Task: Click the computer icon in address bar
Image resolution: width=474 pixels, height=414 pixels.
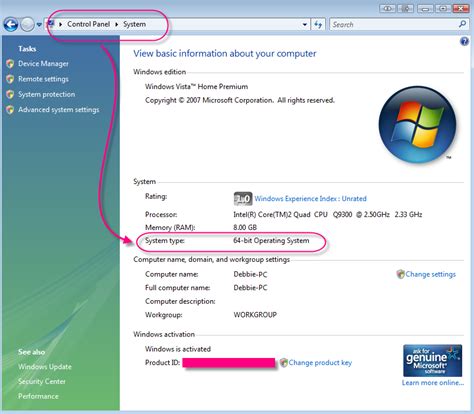Action: pos(51,24)
